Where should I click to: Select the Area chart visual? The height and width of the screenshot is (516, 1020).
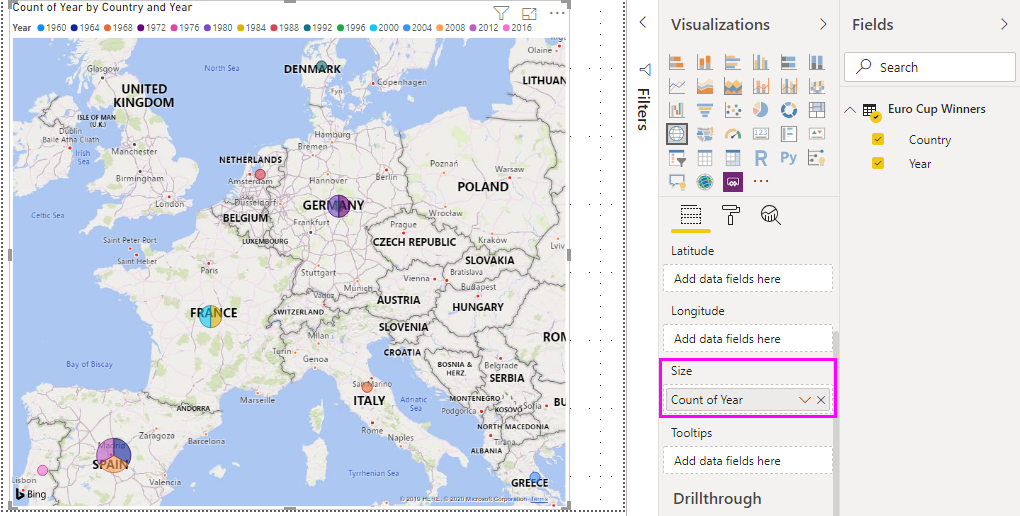[x=705, y=86]
